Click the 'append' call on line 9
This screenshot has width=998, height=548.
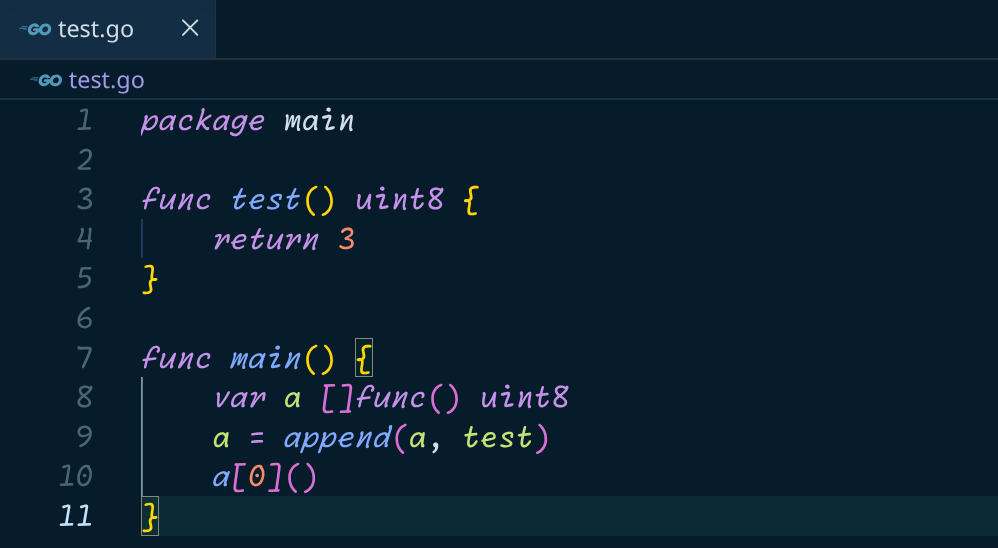(x=337, y=439)
